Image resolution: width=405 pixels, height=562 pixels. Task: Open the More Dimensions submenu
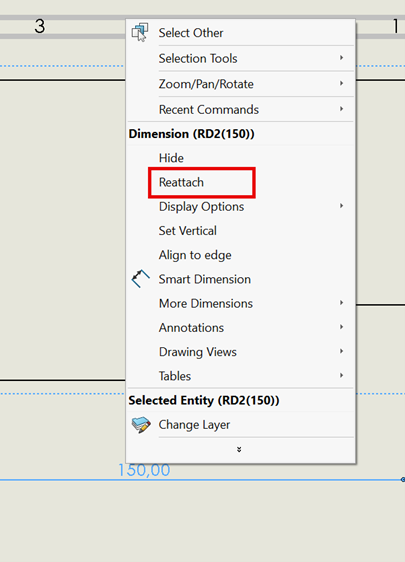point(240,304)
